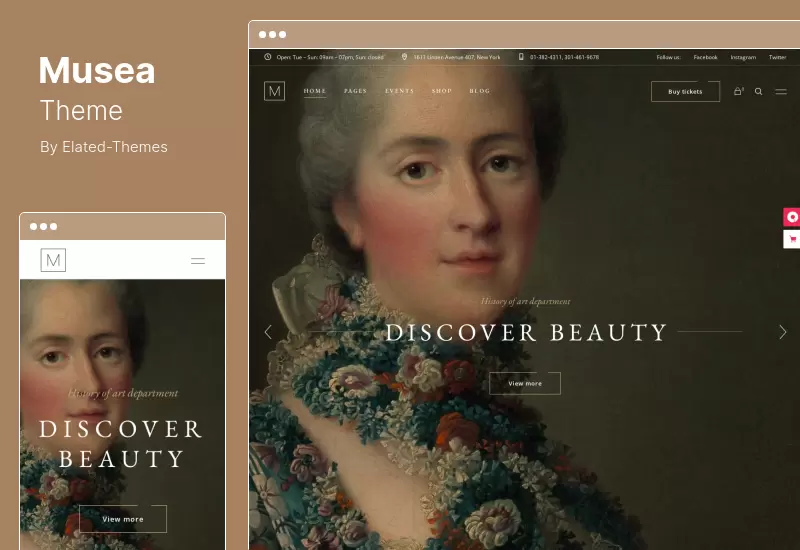Click History of art department in mobile preview
This screenshot has height=550, width=800.
tap(123, 393)
